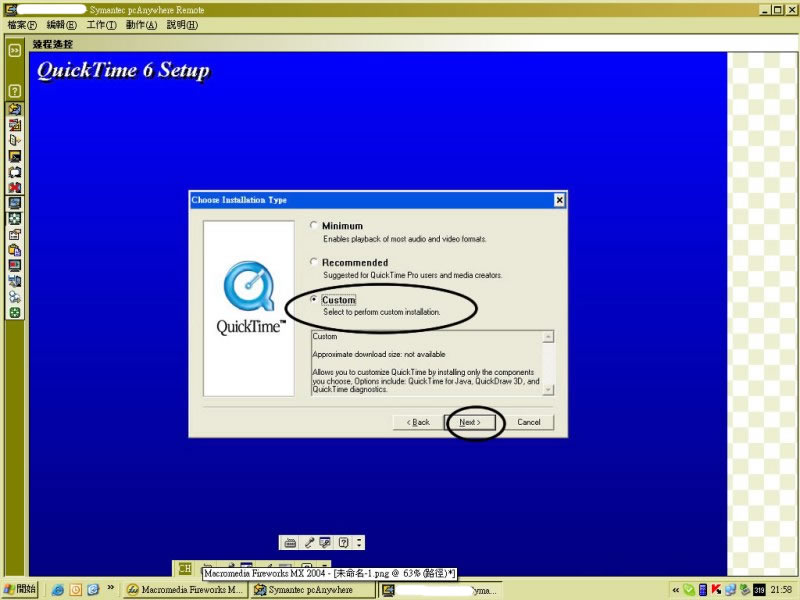Select the Minimum installation radio button
800x600 pixels.
314,225
